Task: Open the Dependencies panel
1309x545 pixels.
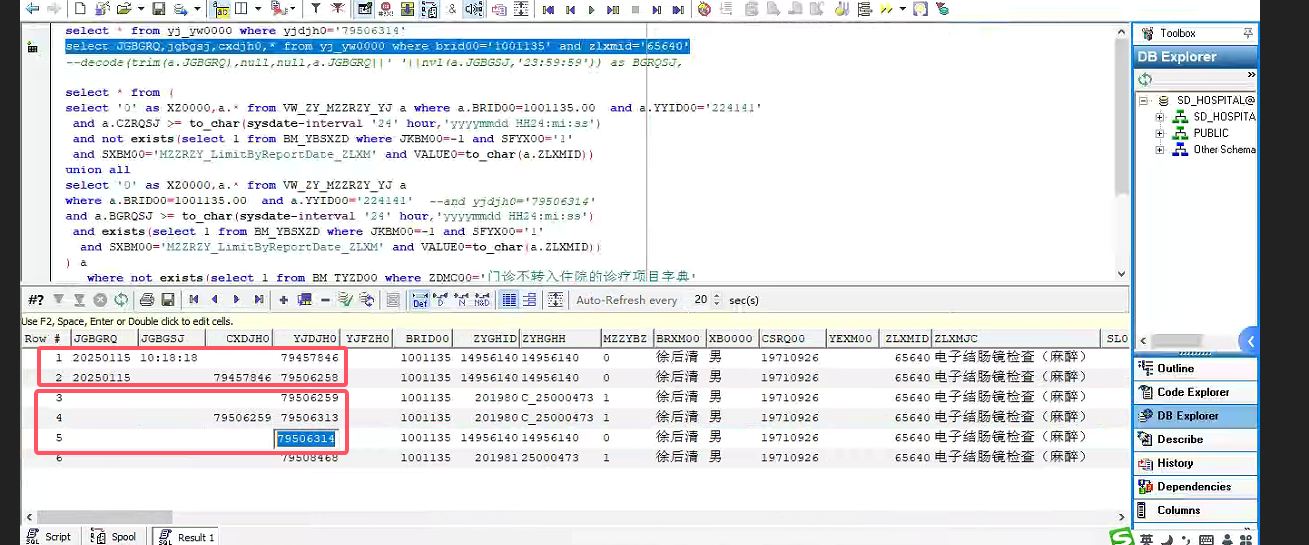Action: 1192,486
